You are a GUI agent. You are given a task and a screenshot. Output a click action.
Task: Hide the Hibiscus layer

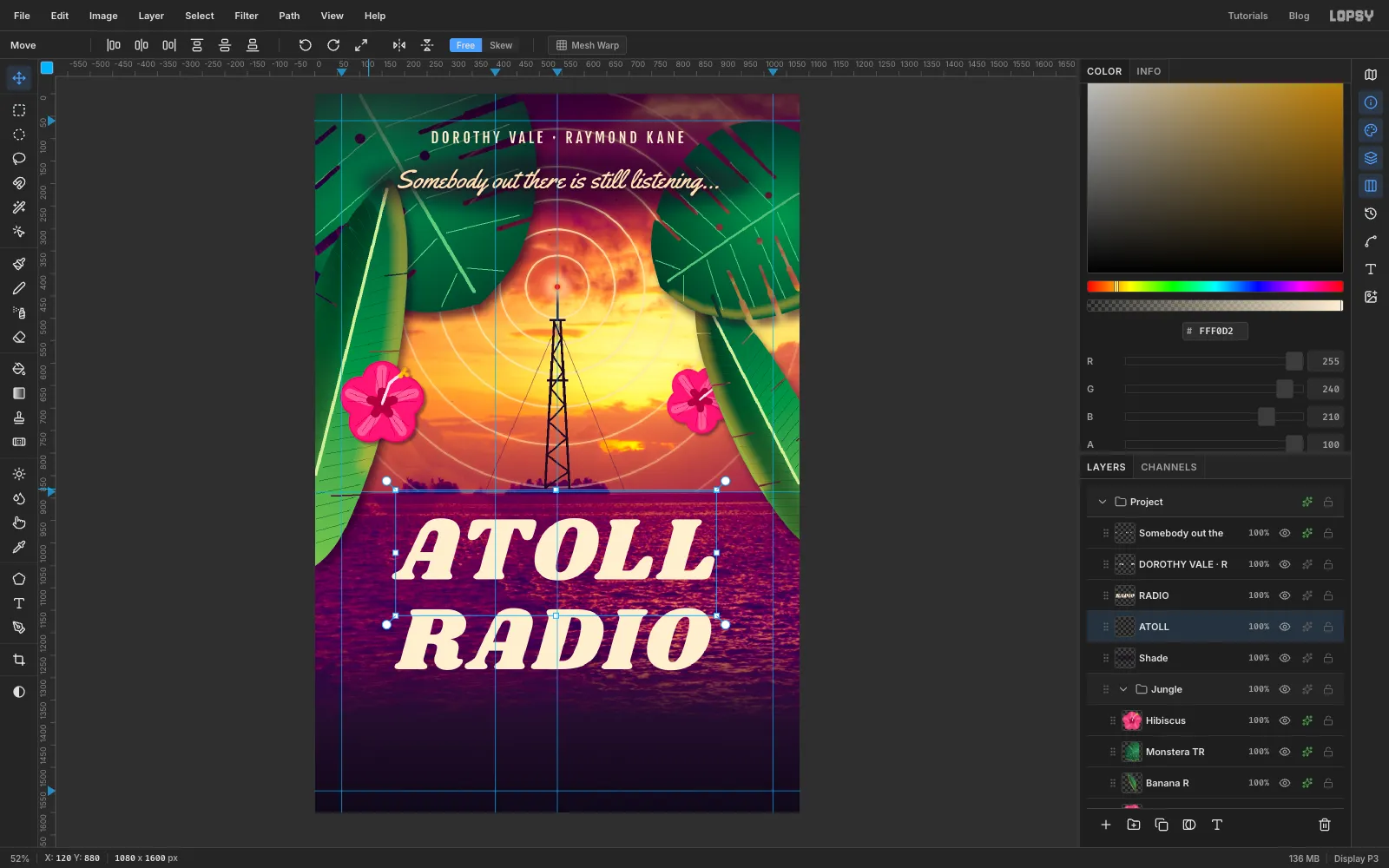click(x=1285, y=720)
